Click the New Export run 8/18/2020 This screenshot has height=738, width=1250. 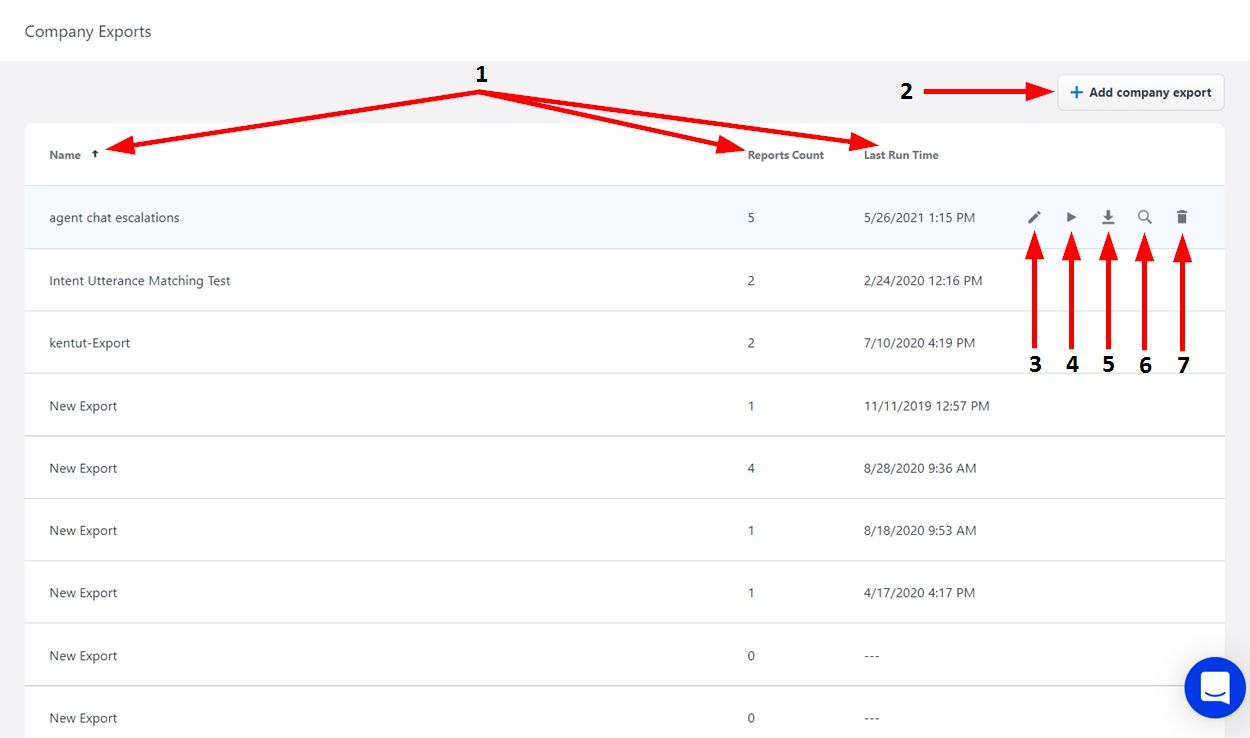(x=83, y=531)
